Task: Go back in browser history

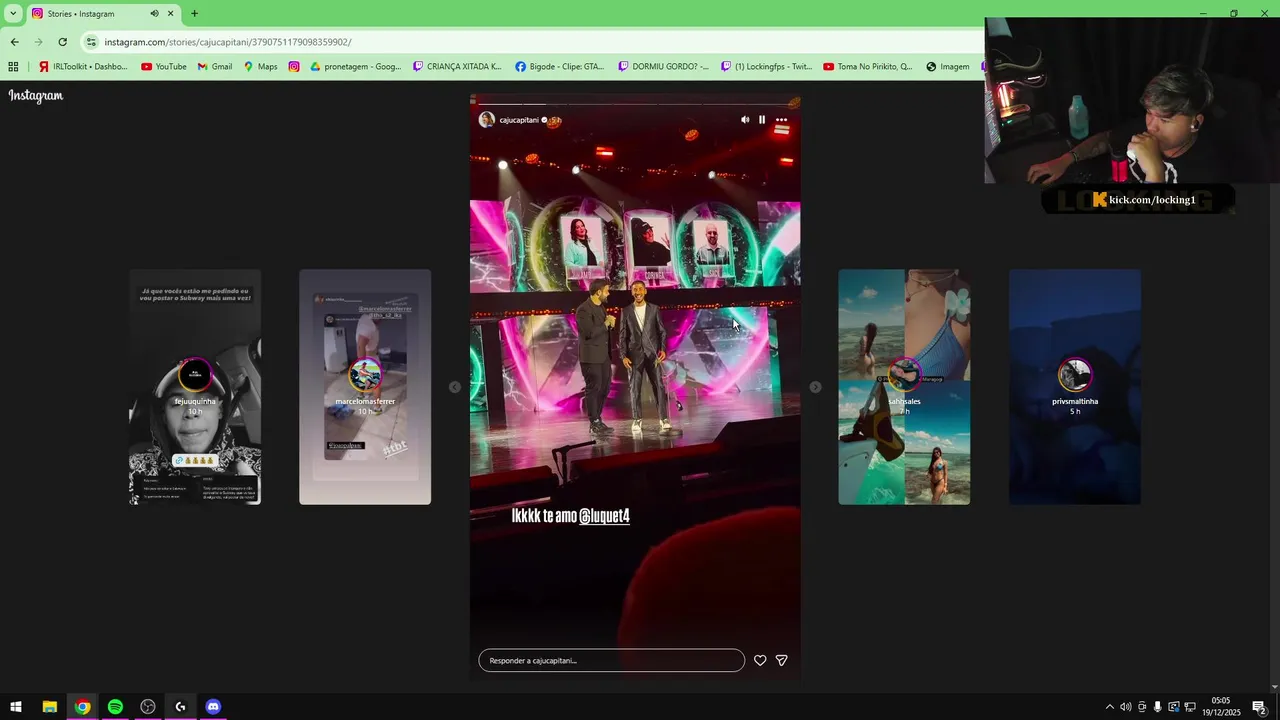Action: click(14, 42)
